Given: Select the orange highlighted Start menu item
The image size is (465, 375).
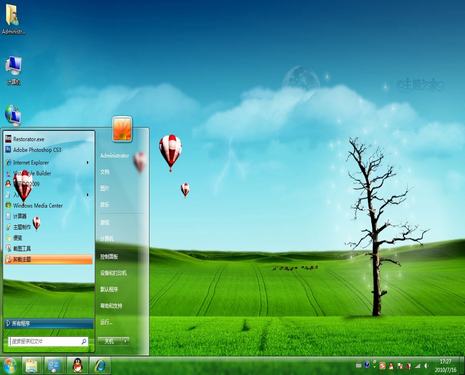Looking at the screenshot, I should [49, 259].
